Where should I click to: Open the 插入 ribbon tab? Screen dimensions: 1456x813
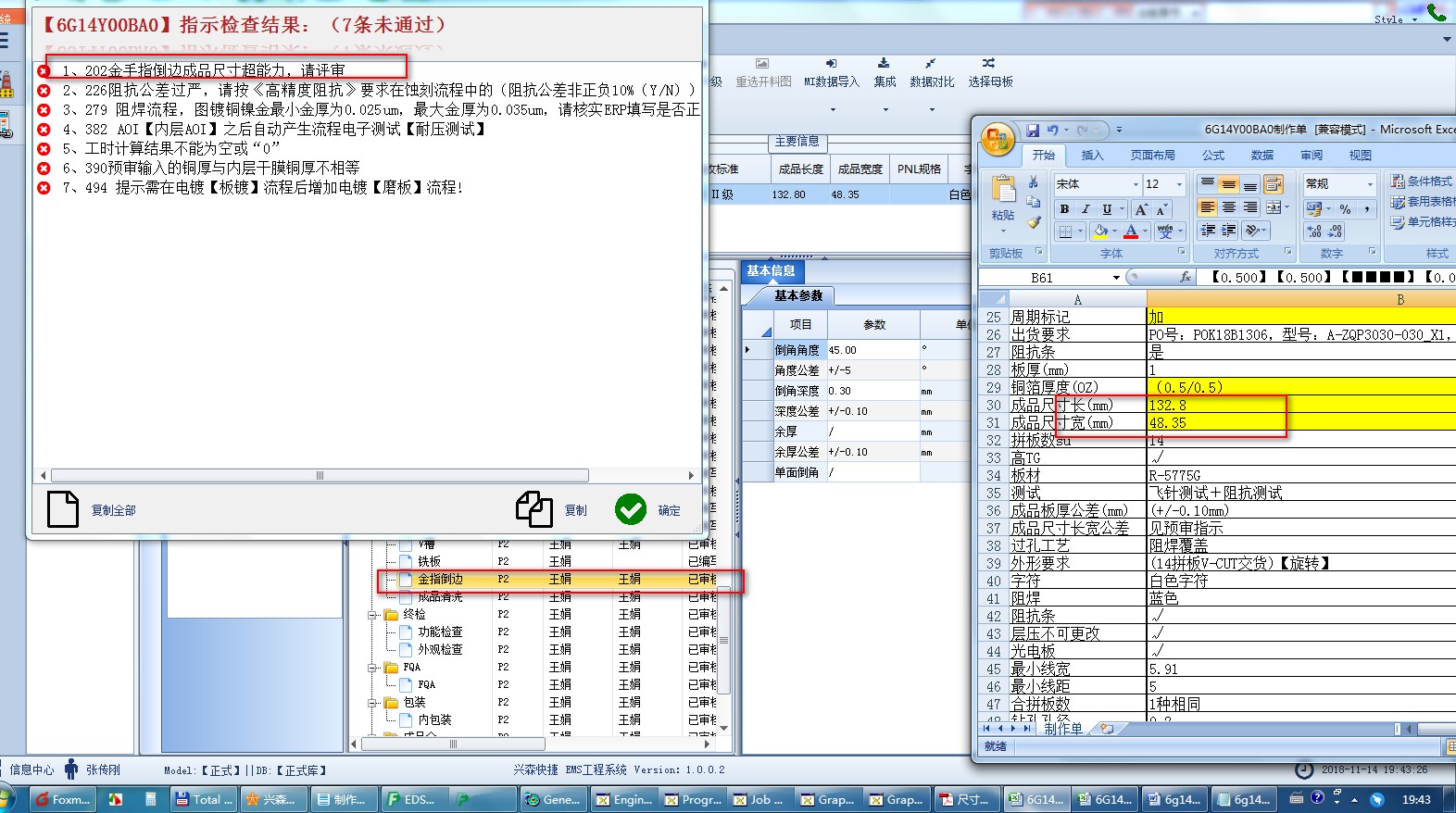(x=1092, y=156)
